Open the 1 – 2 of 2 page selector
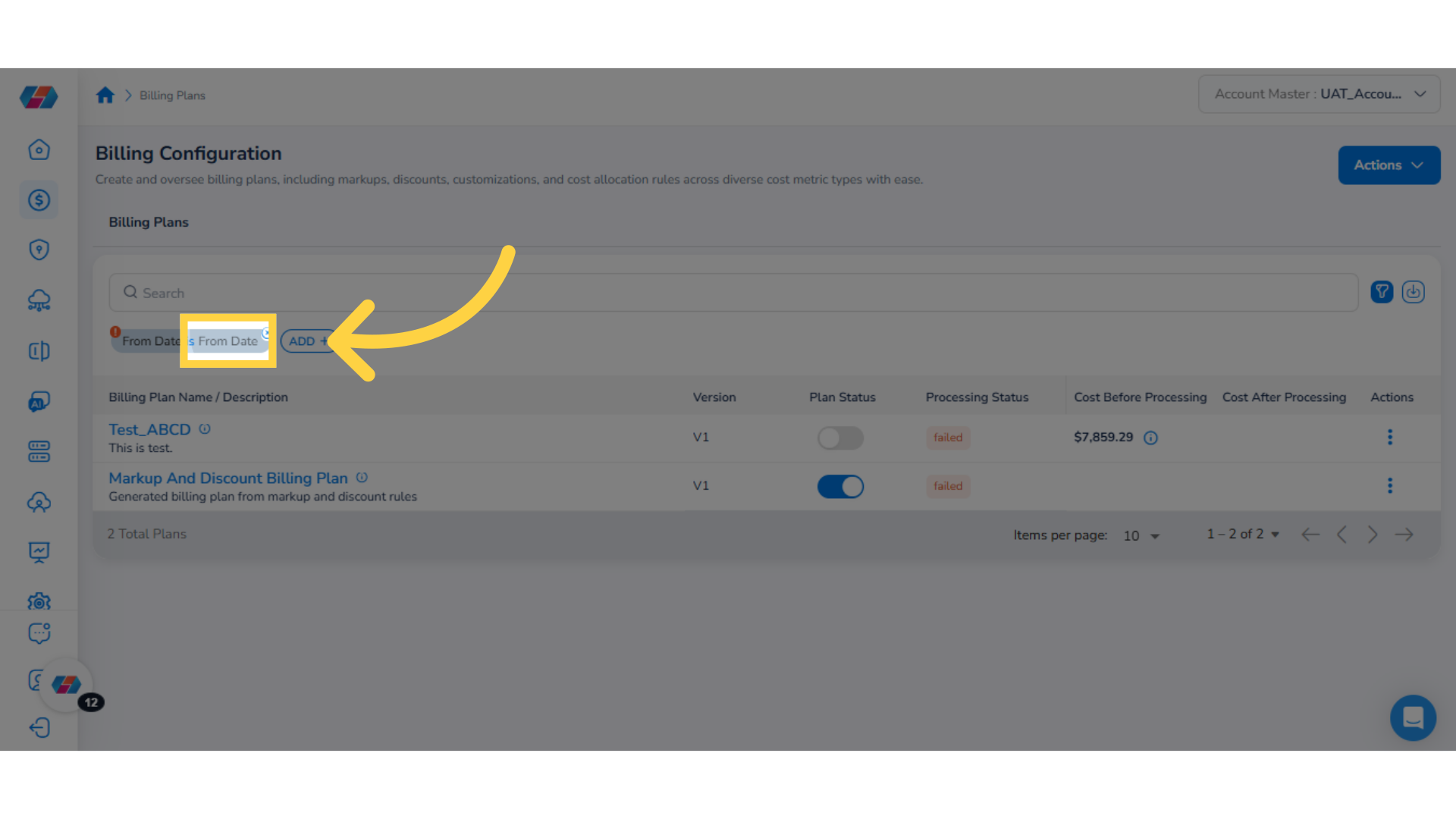The width and height of the screenshot is (1456, 819). point(1243,534)
